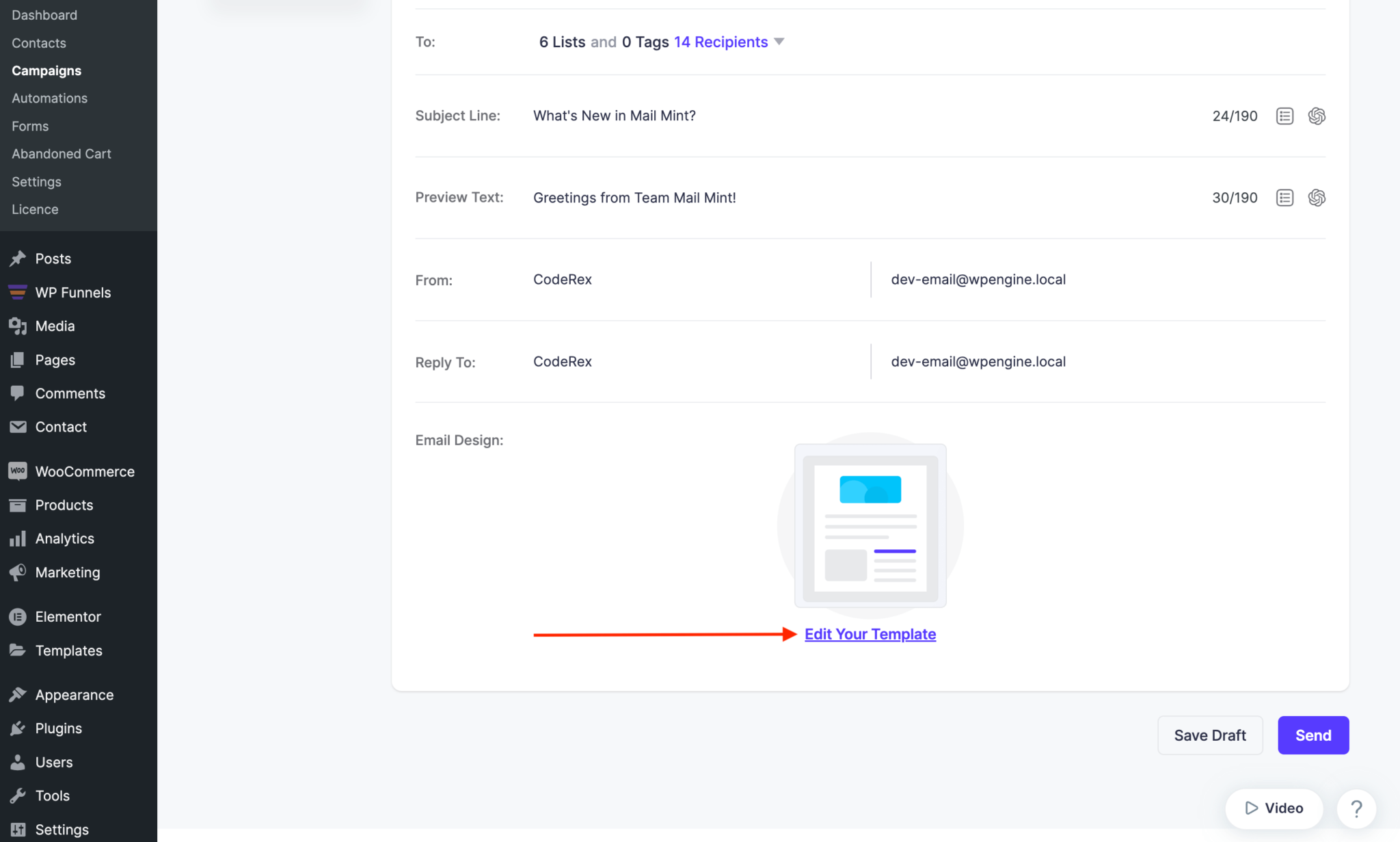Image resolution: width=1400 pixels, height=842 pixels.
Task: Open AI assistant for the Preview Text
Action: click(1317, 198)
